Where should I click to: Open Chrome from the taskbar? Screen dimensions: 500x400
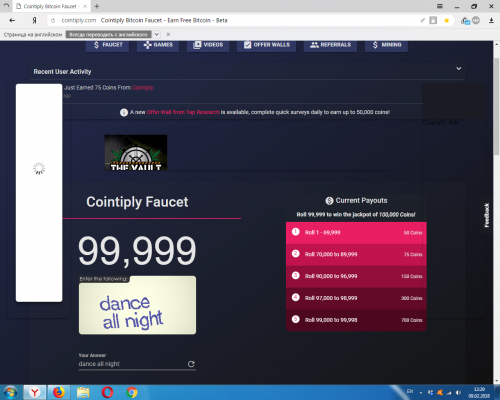tap(132, 392)
